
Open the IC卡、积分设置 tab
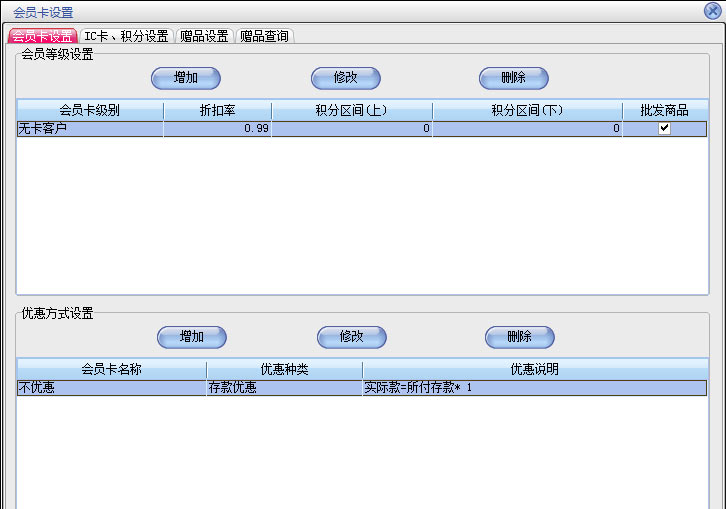pyautogui.click(x=126, y=36)
